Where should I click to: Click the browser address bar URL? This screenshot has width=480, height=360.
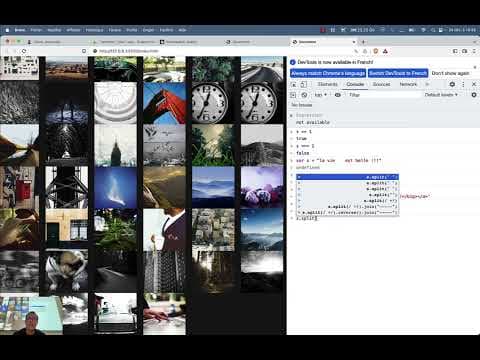tap(129, 51)
